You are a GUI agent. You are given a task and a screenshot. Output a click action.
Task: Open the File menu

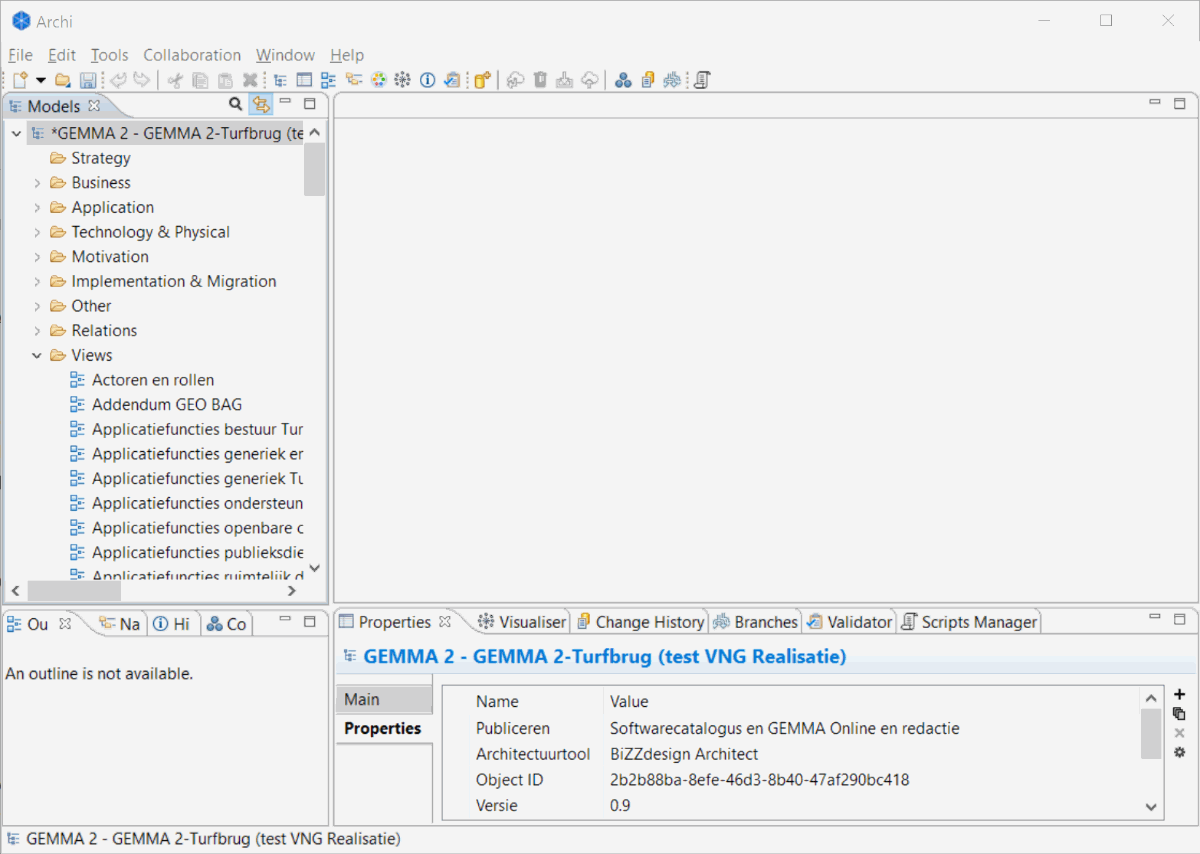20,55
